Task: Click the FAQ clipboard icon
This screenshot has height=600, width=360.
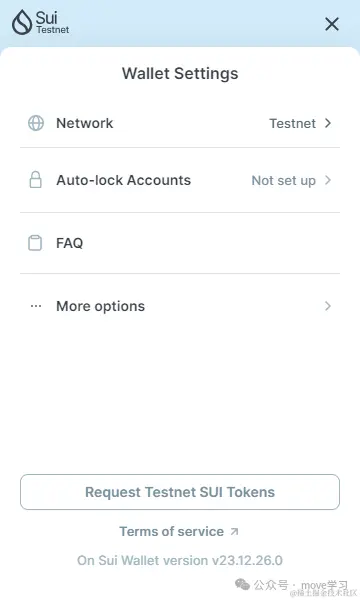Action: click(35, 243)
